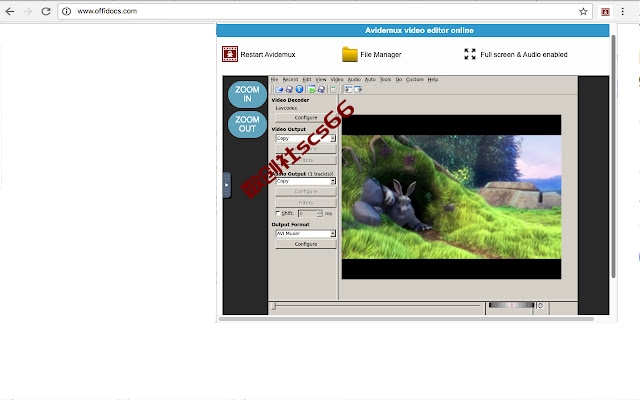This screenshot has height=400, width=640.
Task: Open the Output Format muxer dropdown
Action: [x=306, y=233]
